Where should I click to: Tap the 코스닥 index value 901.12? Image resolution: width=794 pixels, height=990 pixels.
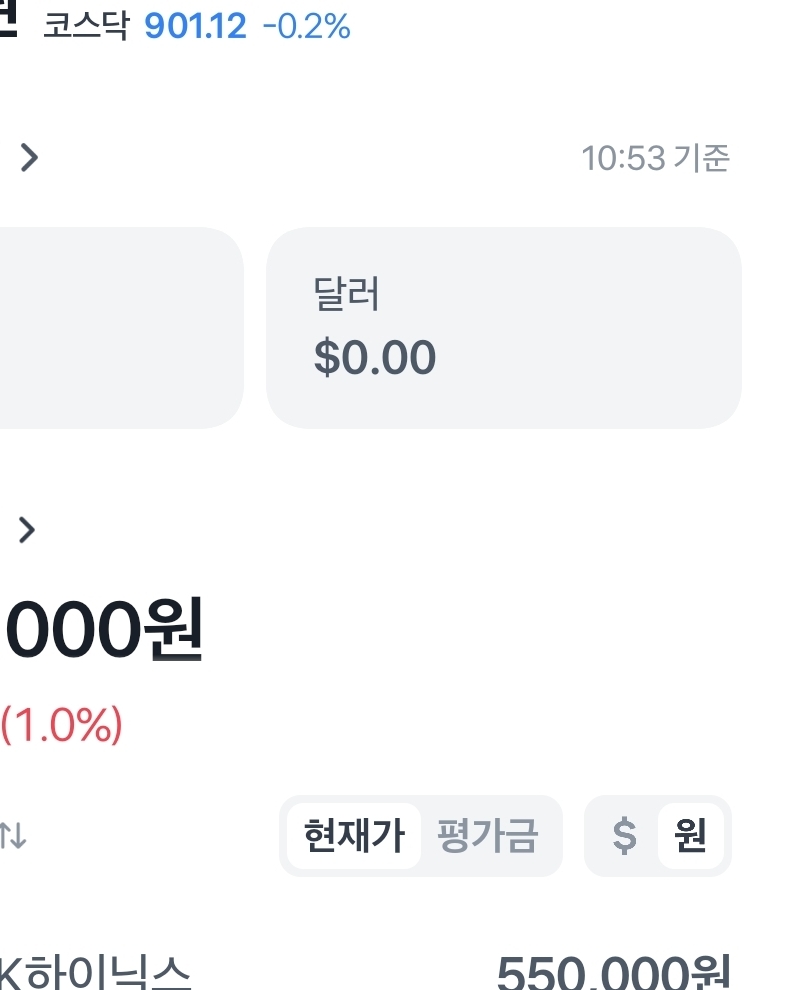(x=195, y=26)
